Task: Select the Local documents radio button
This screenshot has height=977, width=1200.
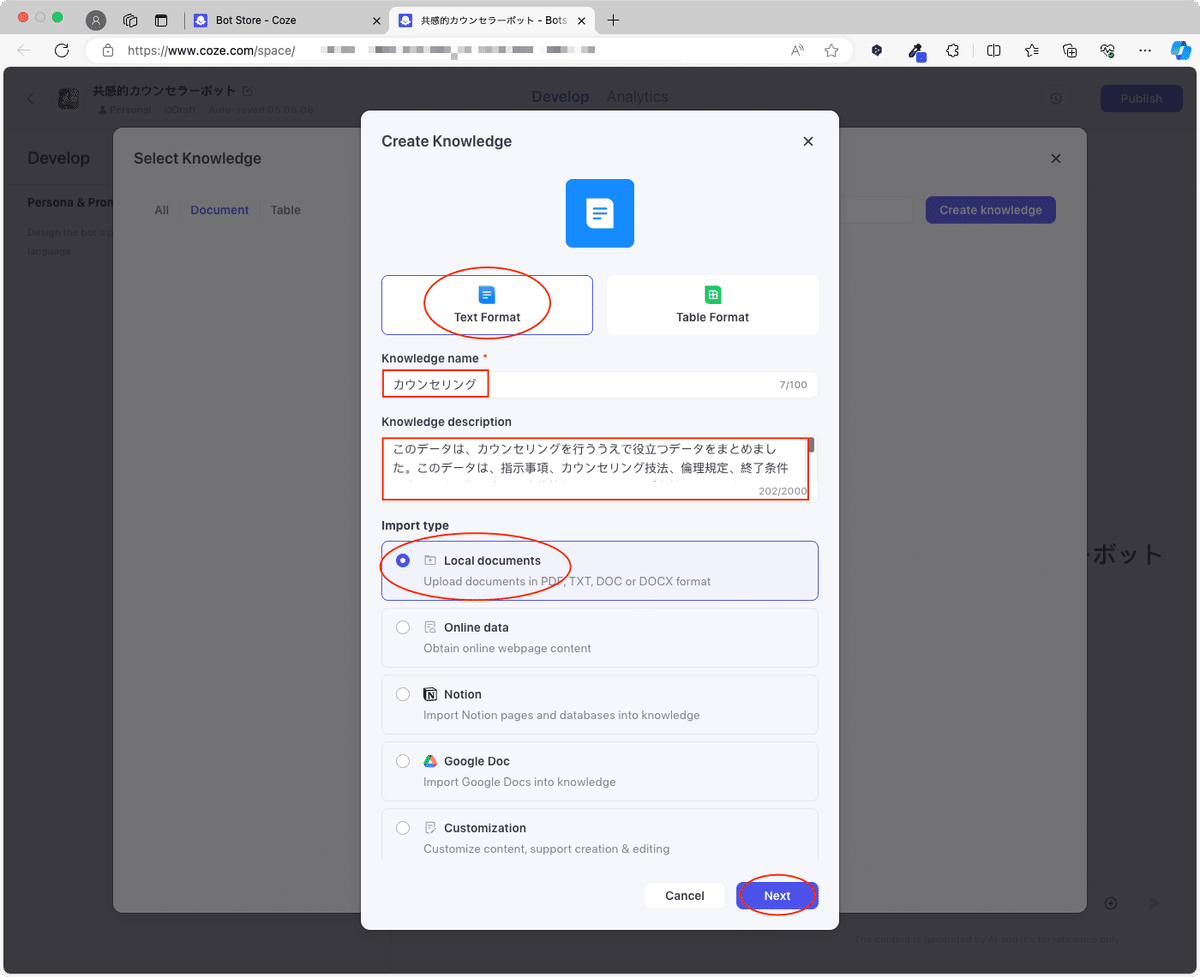Action: [403, 560]
